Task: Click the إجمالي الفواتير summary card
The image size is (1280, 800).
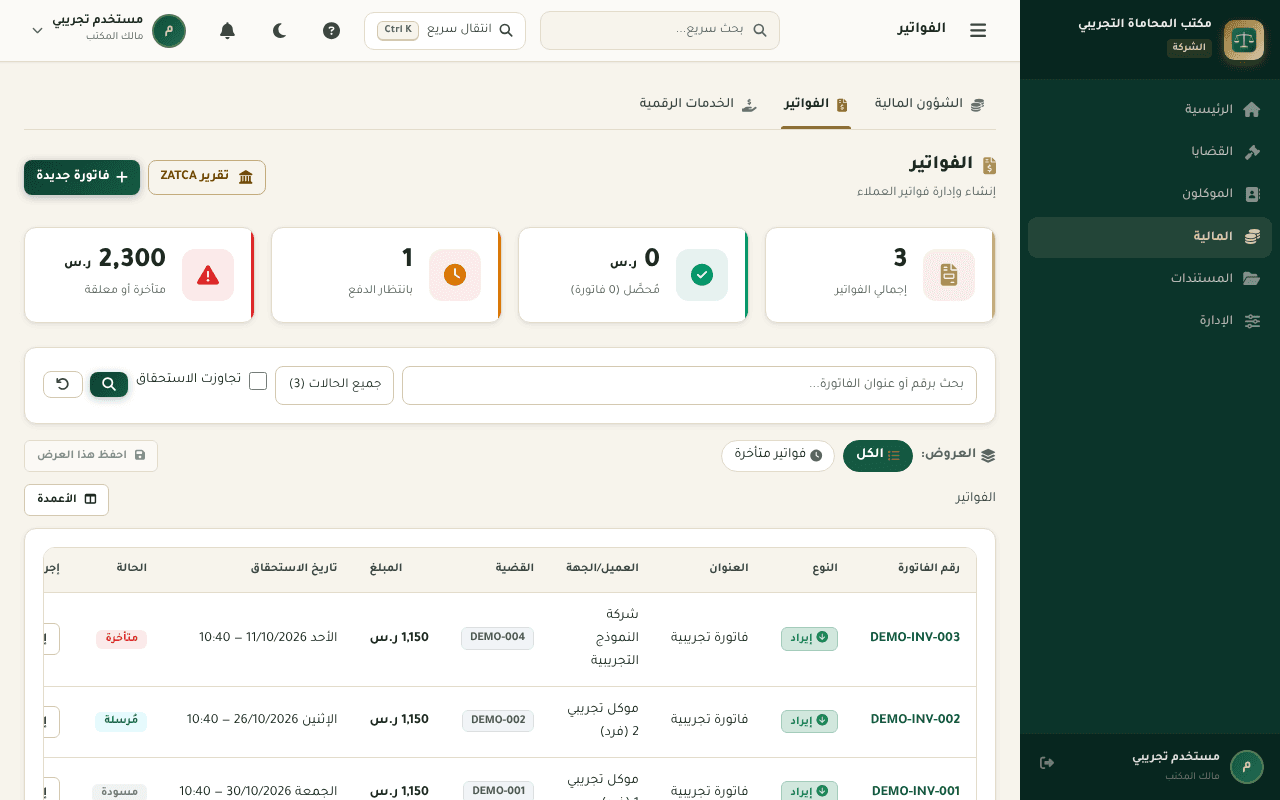Action: coord(880,275)
